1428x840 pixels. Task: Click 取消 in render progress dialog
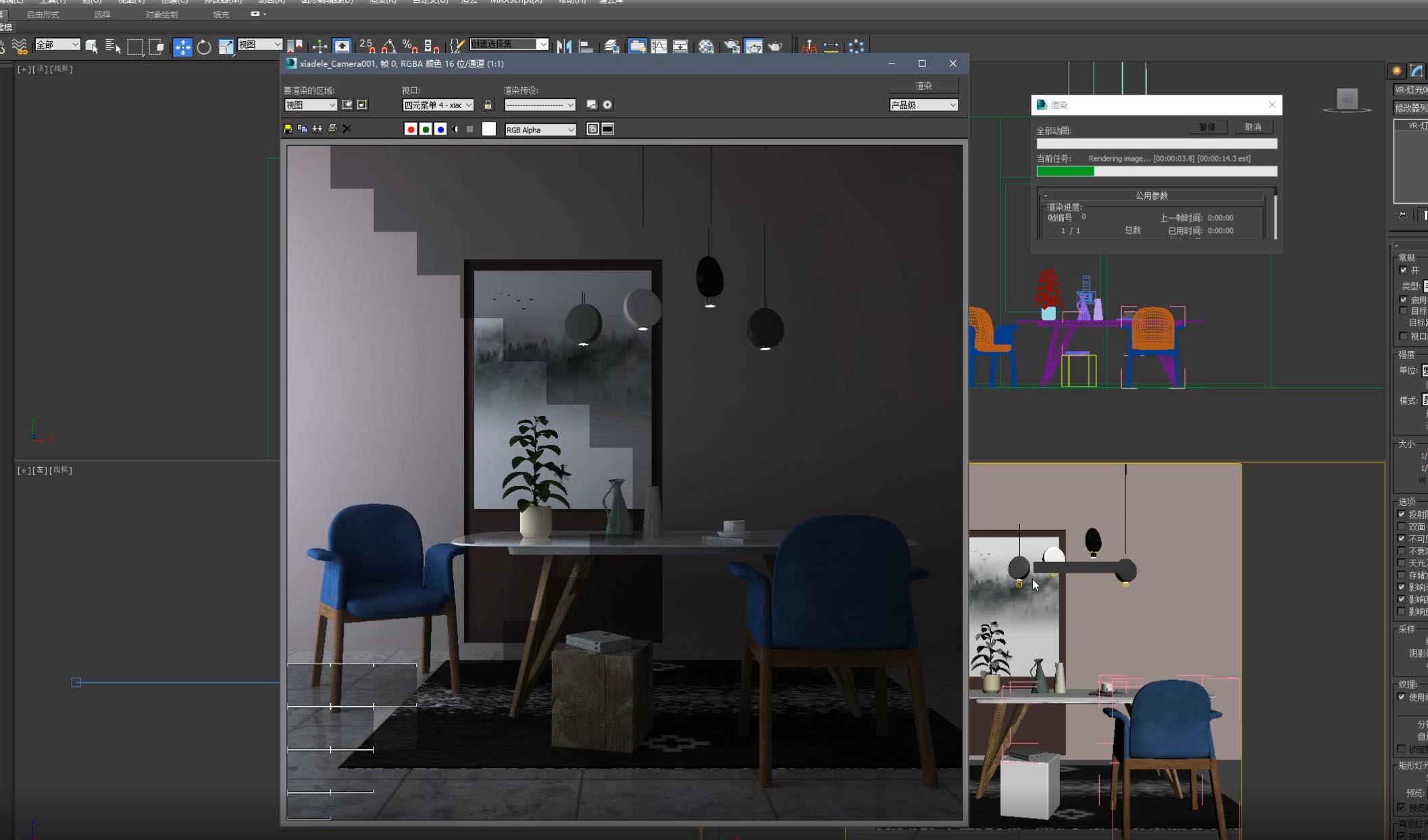pos(1253,127)
